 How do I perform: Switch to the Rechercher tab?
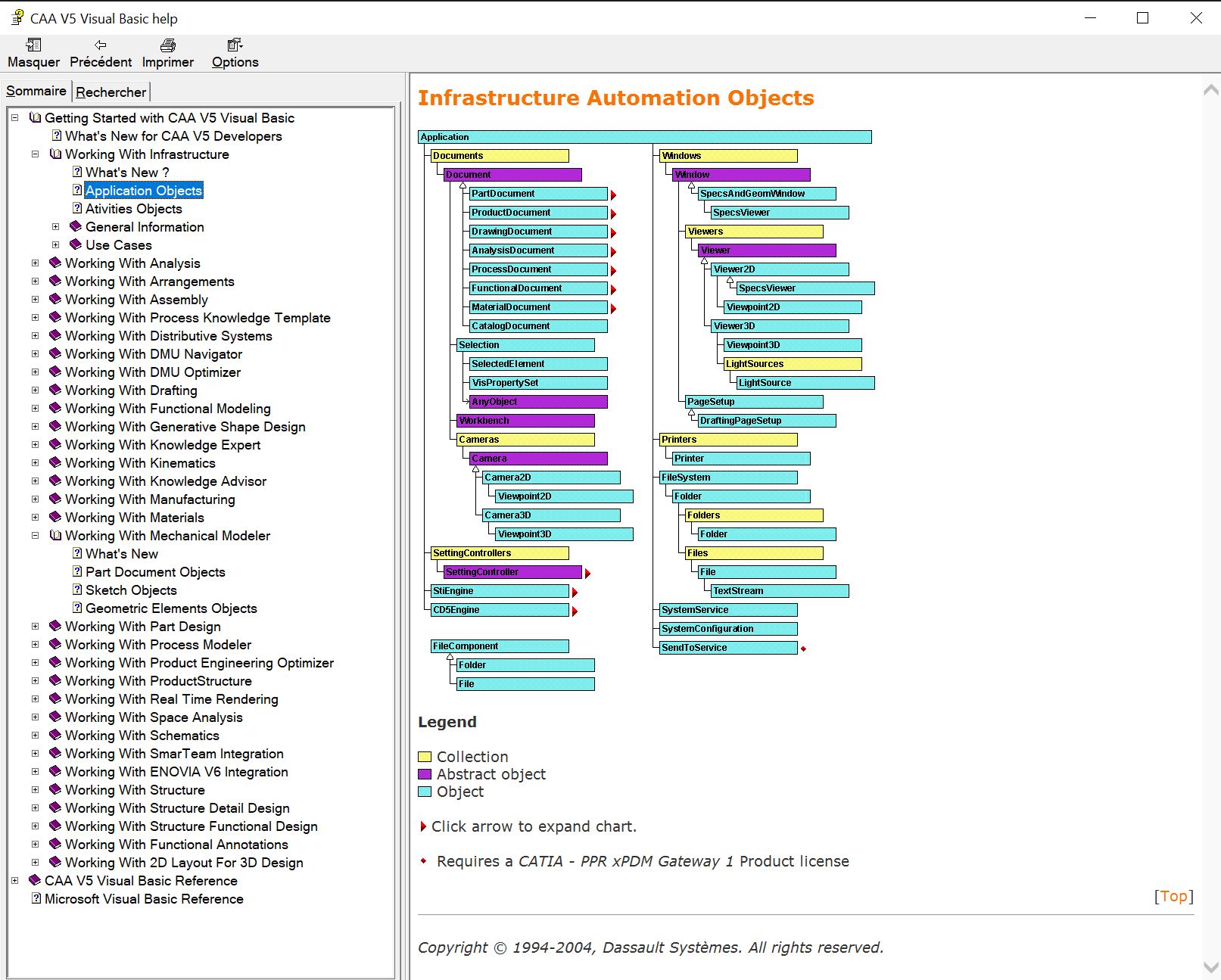[111, 92]
